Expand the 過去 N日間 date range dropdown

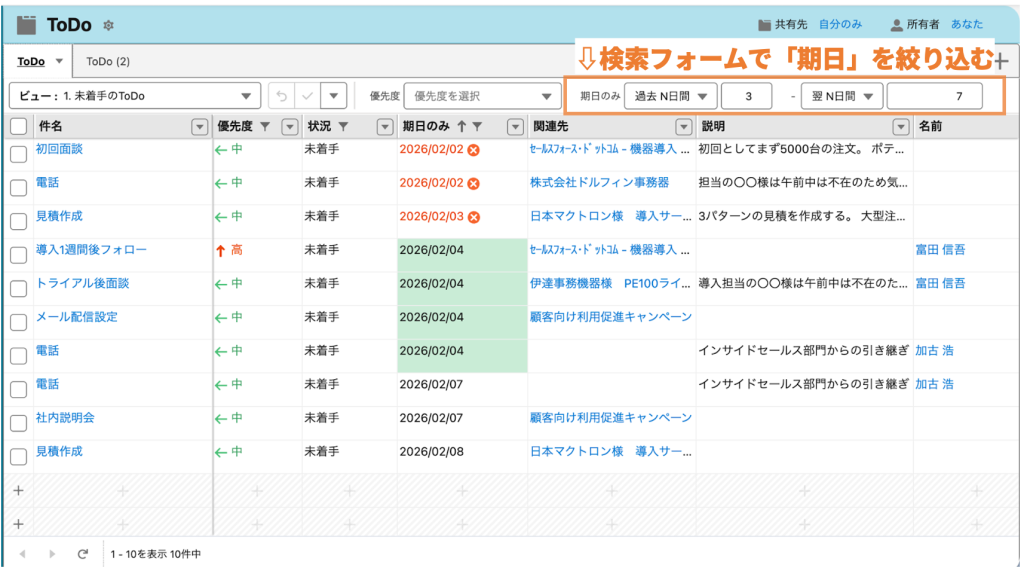point(670,96)
